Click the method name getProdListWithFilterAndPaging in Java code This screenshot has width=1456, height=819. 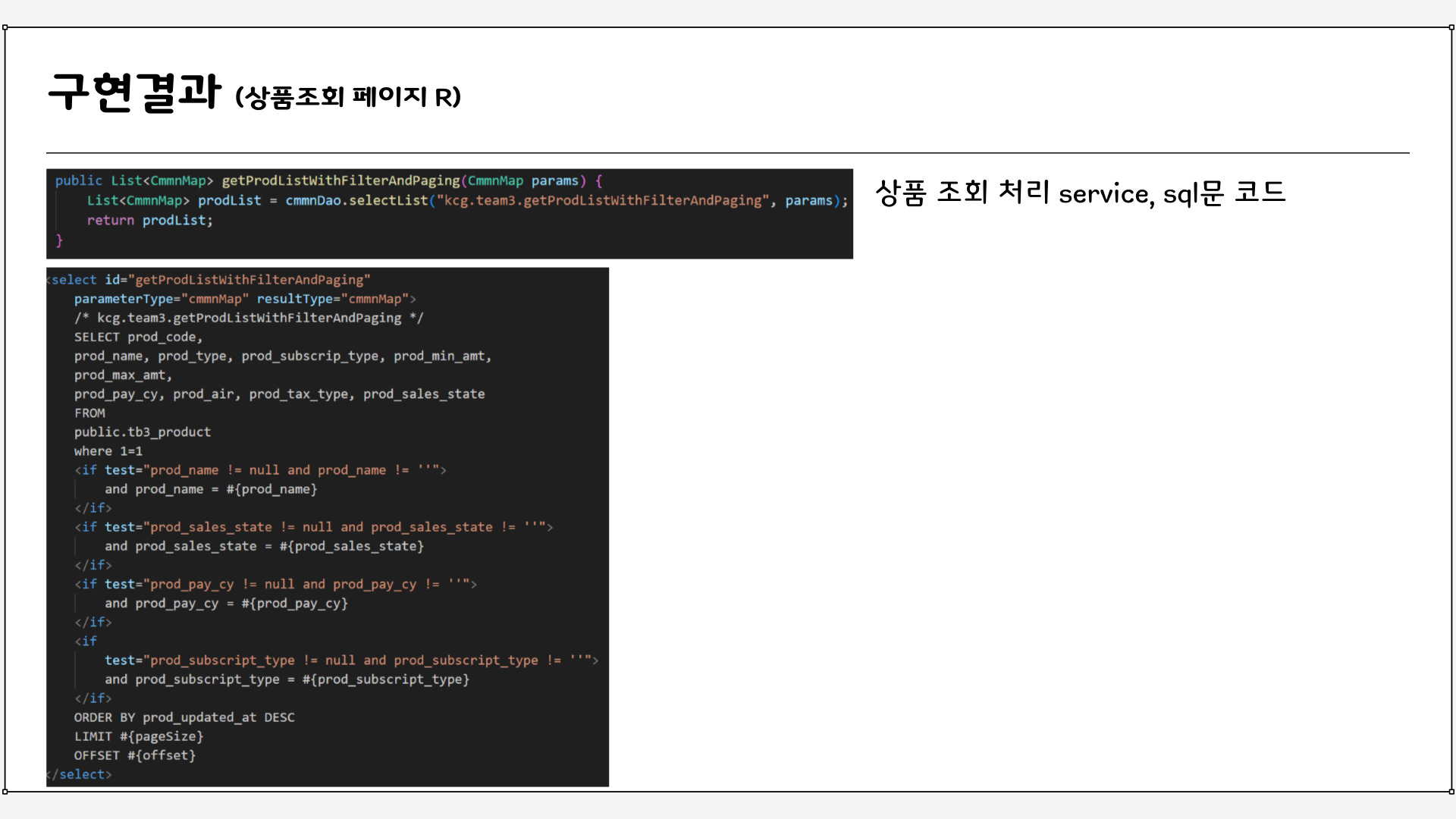coord(340,180)
